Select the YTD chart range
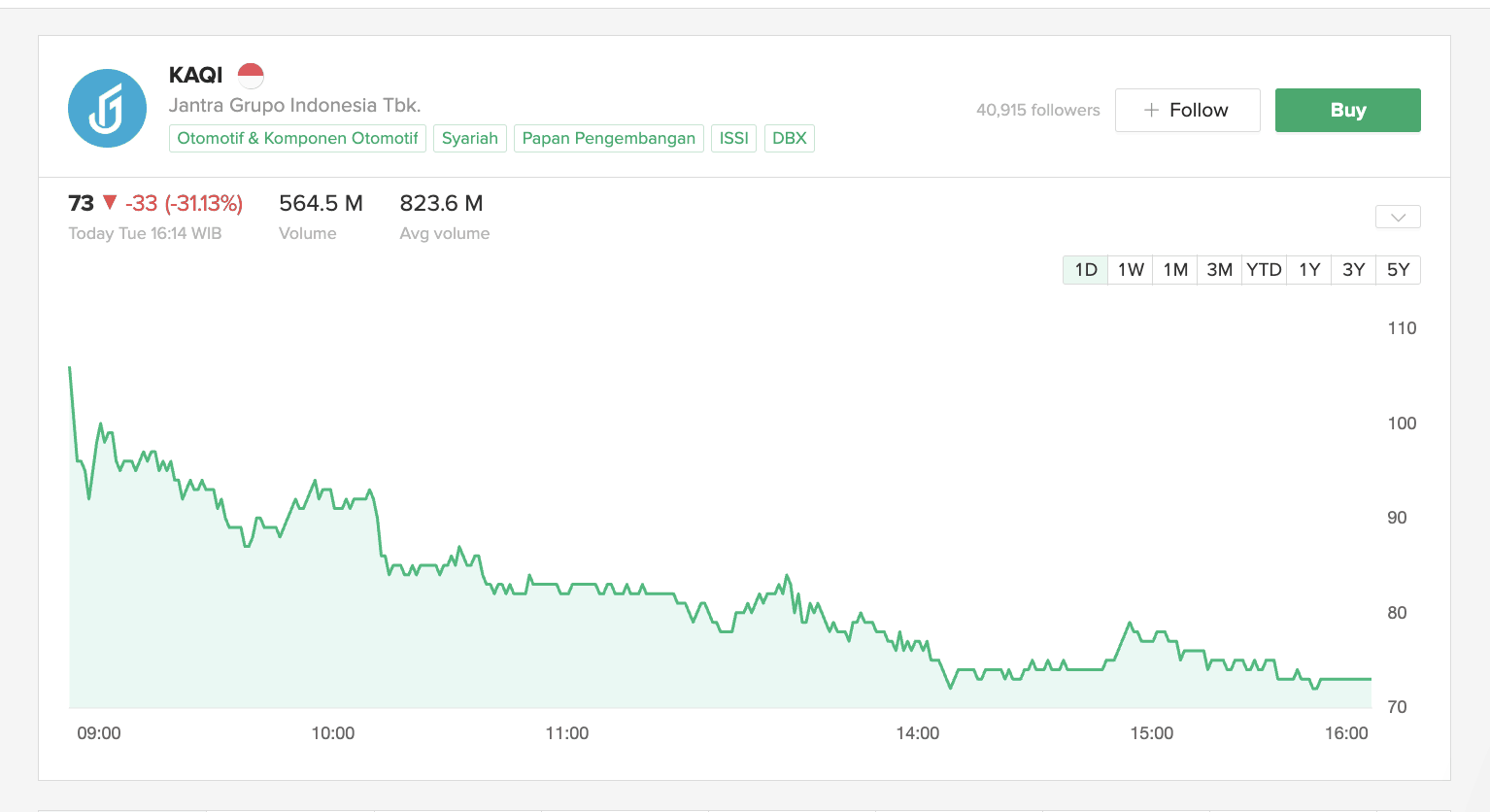 1265,270
